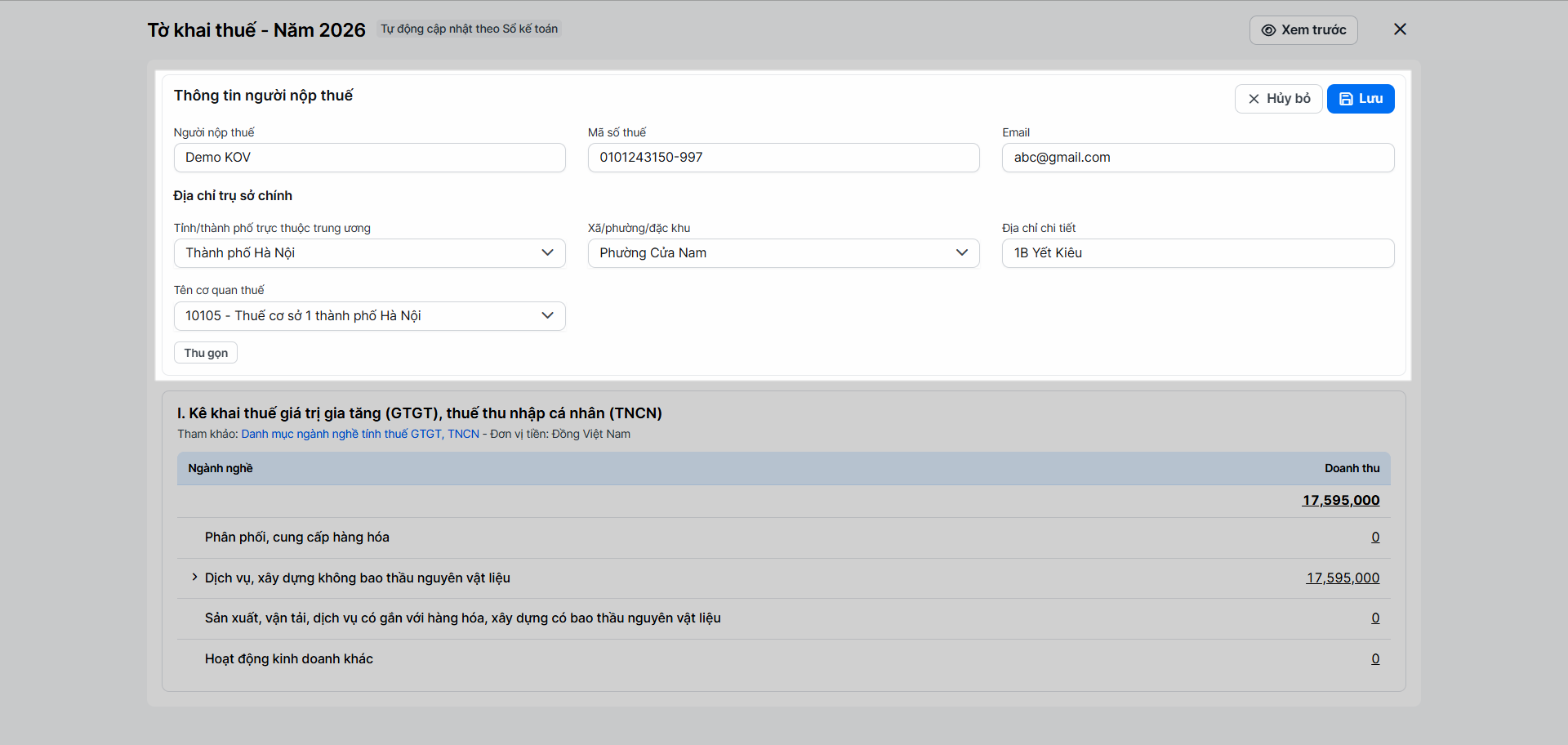Viewport: 1568px width, 745px height.
Task: Open the Tỉnh/thành phố dropdown
Action: coord(369,253)
